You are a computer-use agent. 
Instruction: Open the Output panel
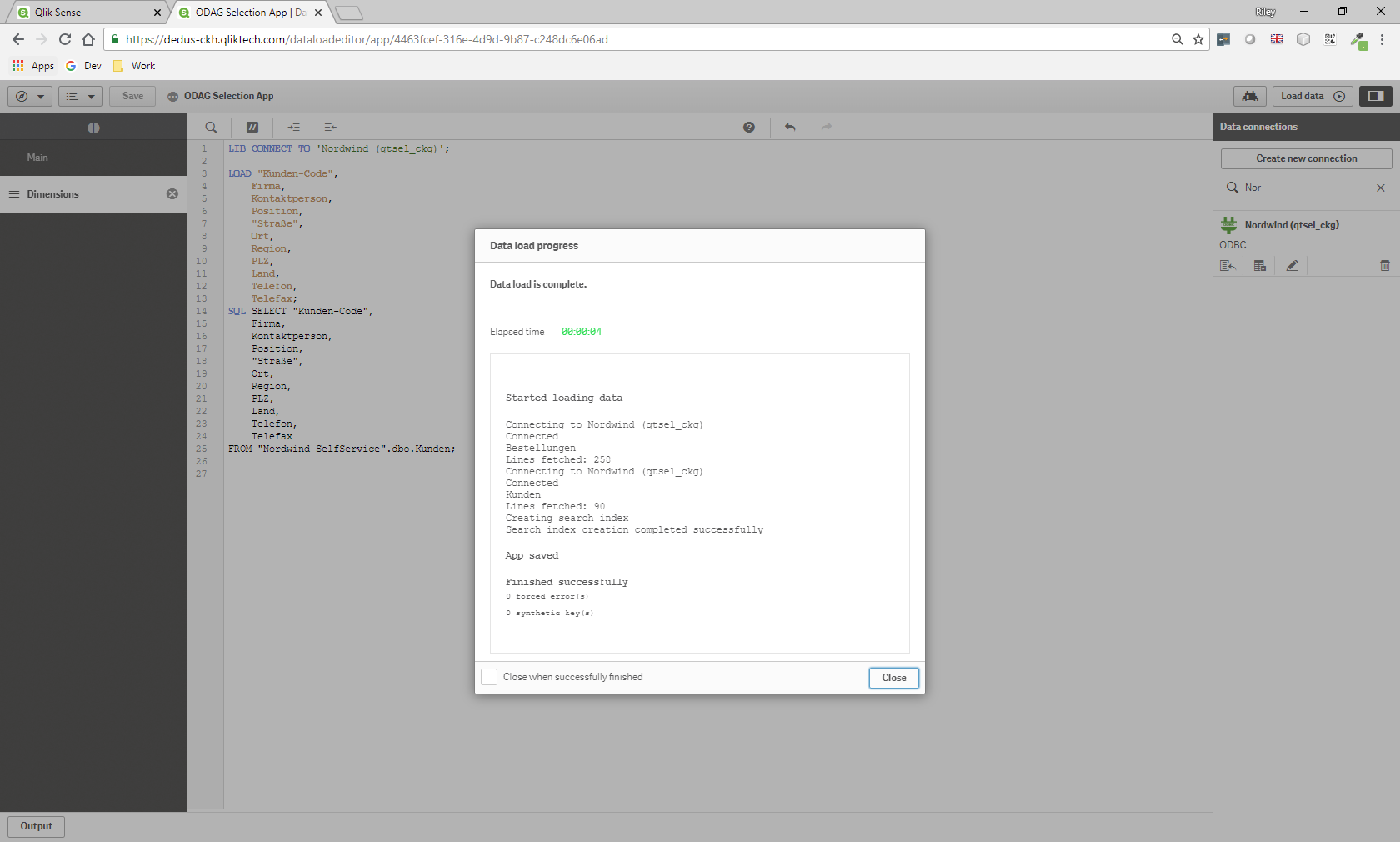[37, 826]
